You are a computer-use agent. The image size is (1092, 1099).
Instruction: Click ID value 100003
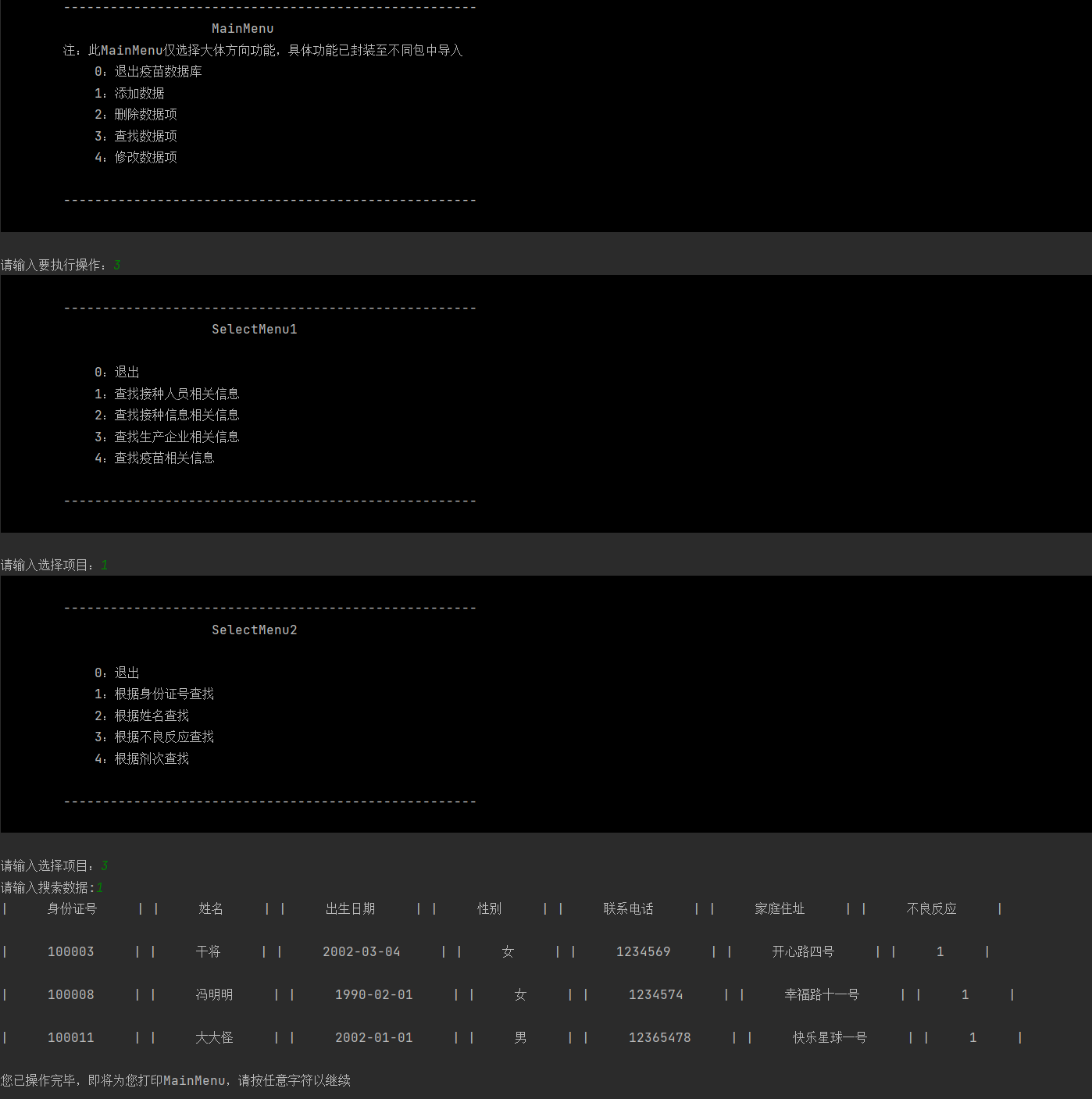click(x=71, y=951)
